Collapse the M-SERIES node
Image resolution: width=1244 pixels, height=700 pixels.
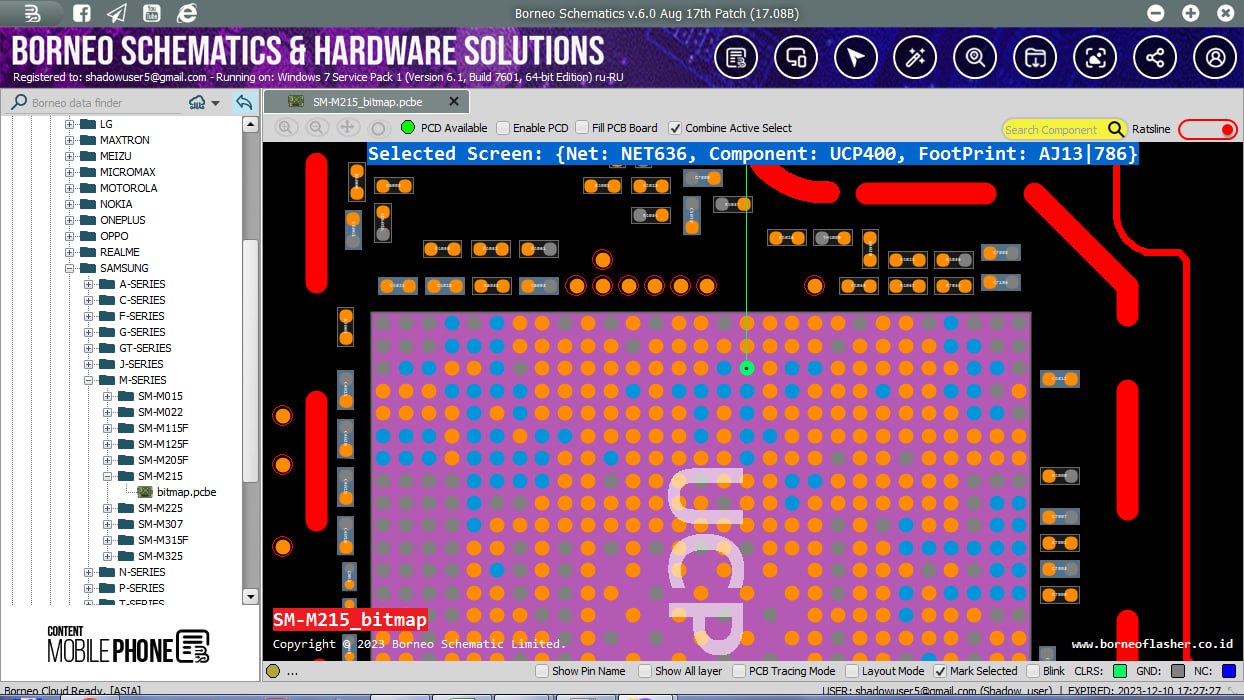coord(89,380)
